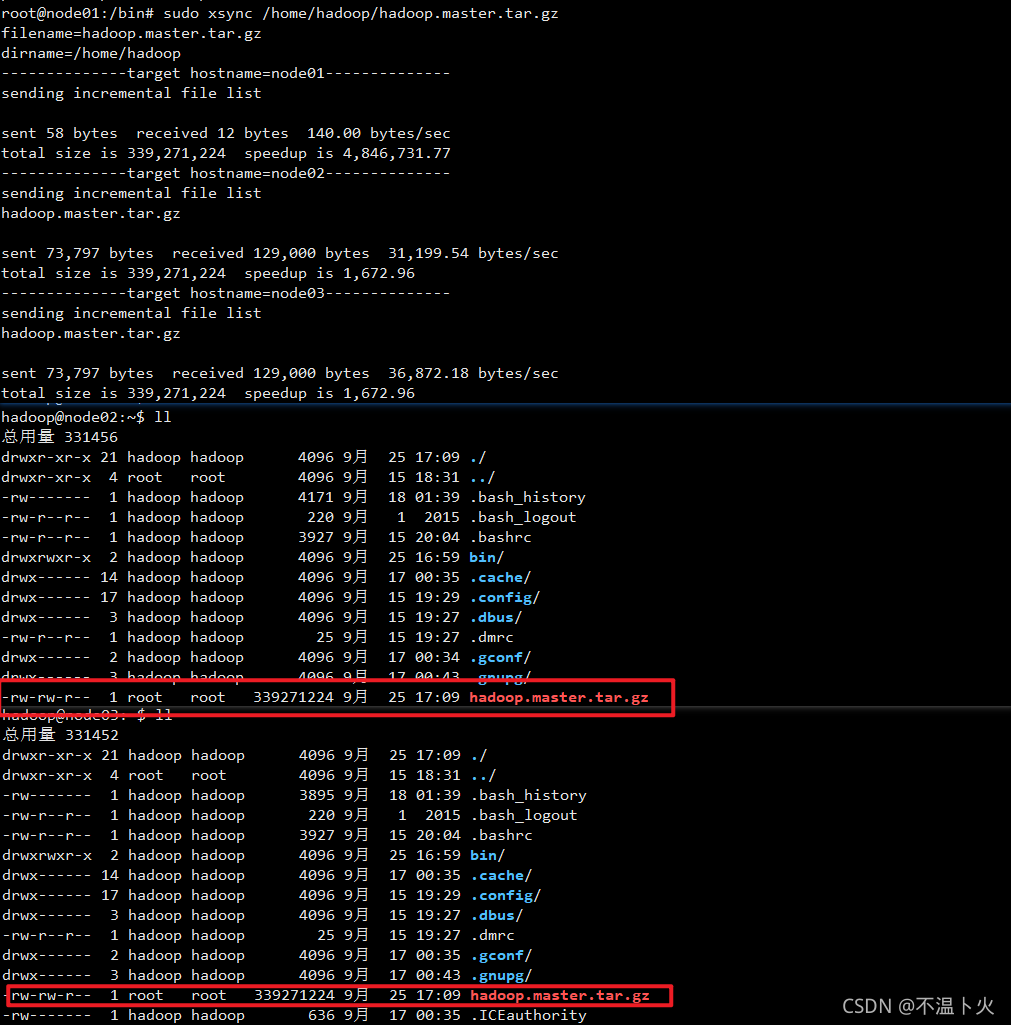This screenshot has height=1025, width=1011.
Task: Click .gconf/ in the row timed 00:35
Action: [x=502, y=956]
